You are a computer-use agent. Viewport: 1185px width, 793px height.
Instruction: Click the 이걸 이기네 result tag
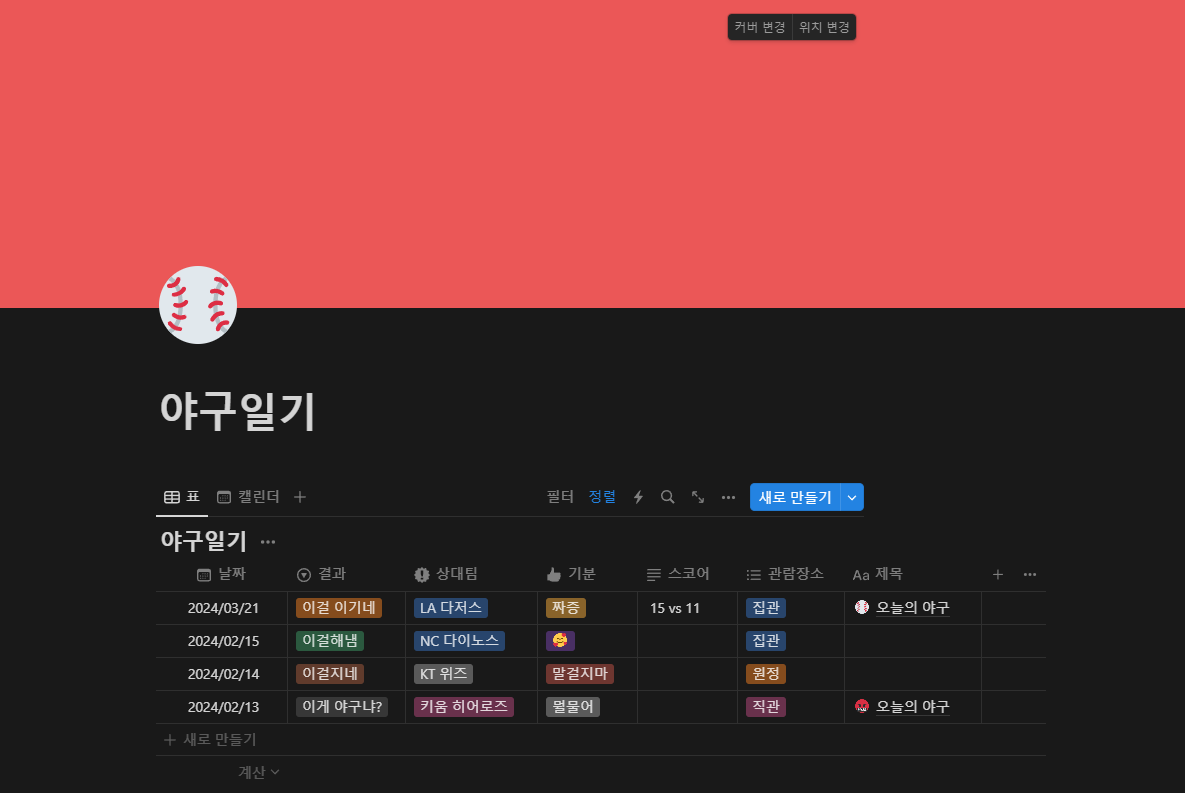coord(339,608)
